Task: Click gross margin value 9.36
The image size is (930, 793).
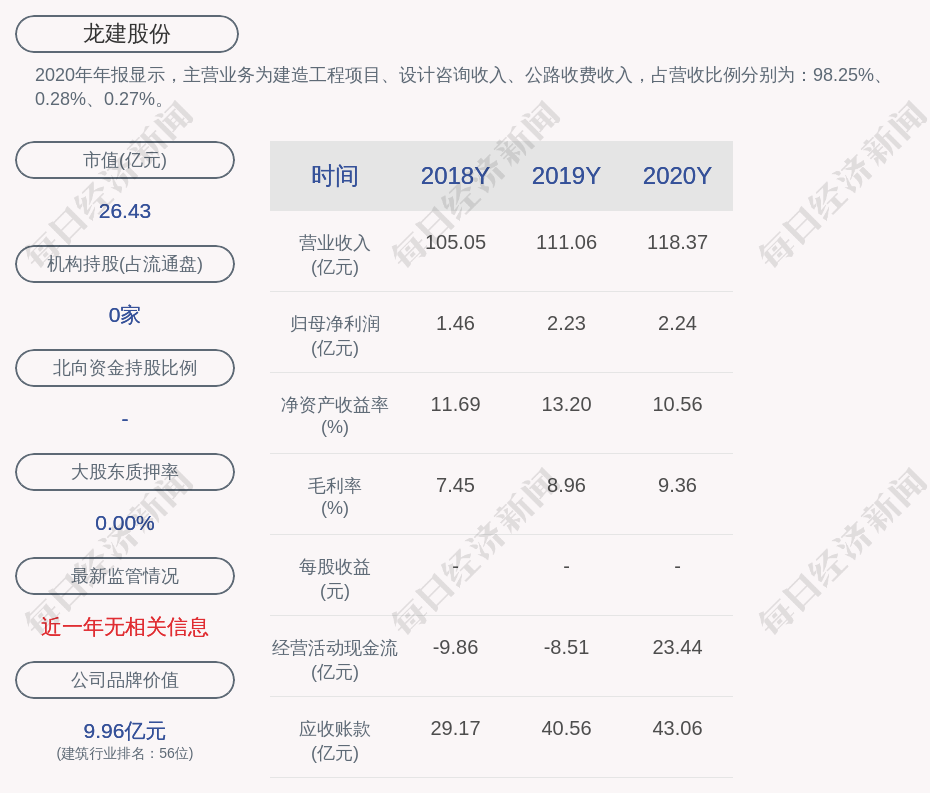Action: 677,485
